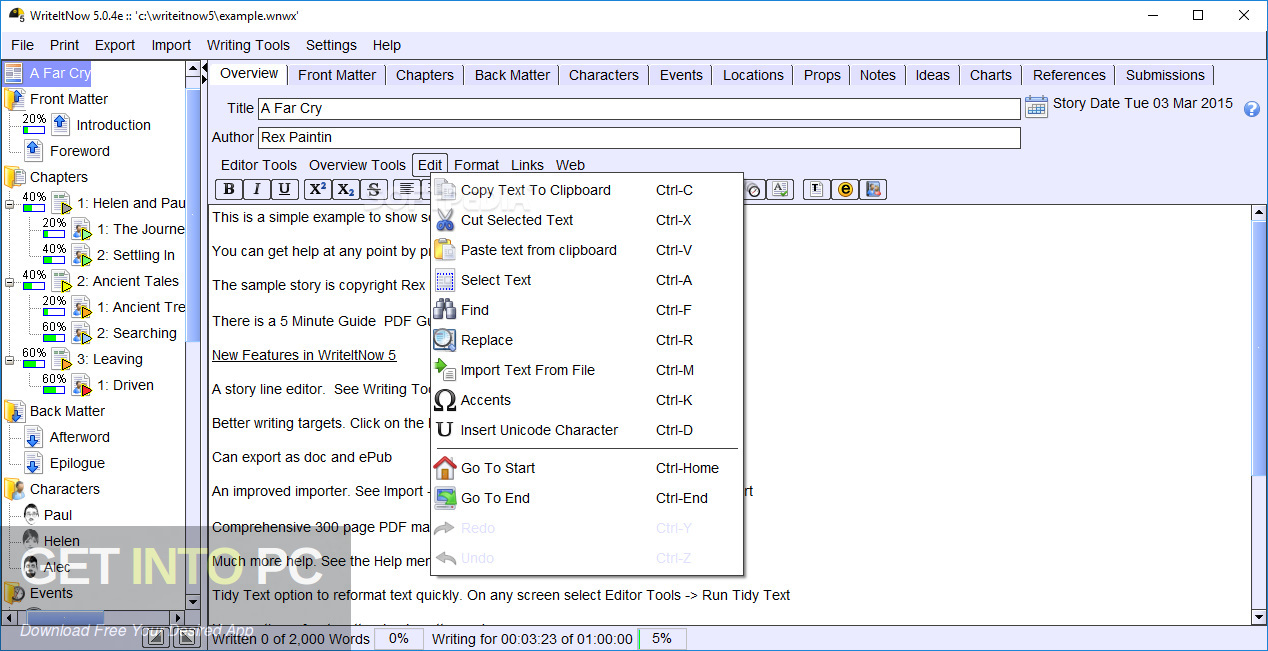The height and width of the screenshot is (651, 1268).
Task: Switch to the Front Matter tab
Action: (x=337, y=75)
